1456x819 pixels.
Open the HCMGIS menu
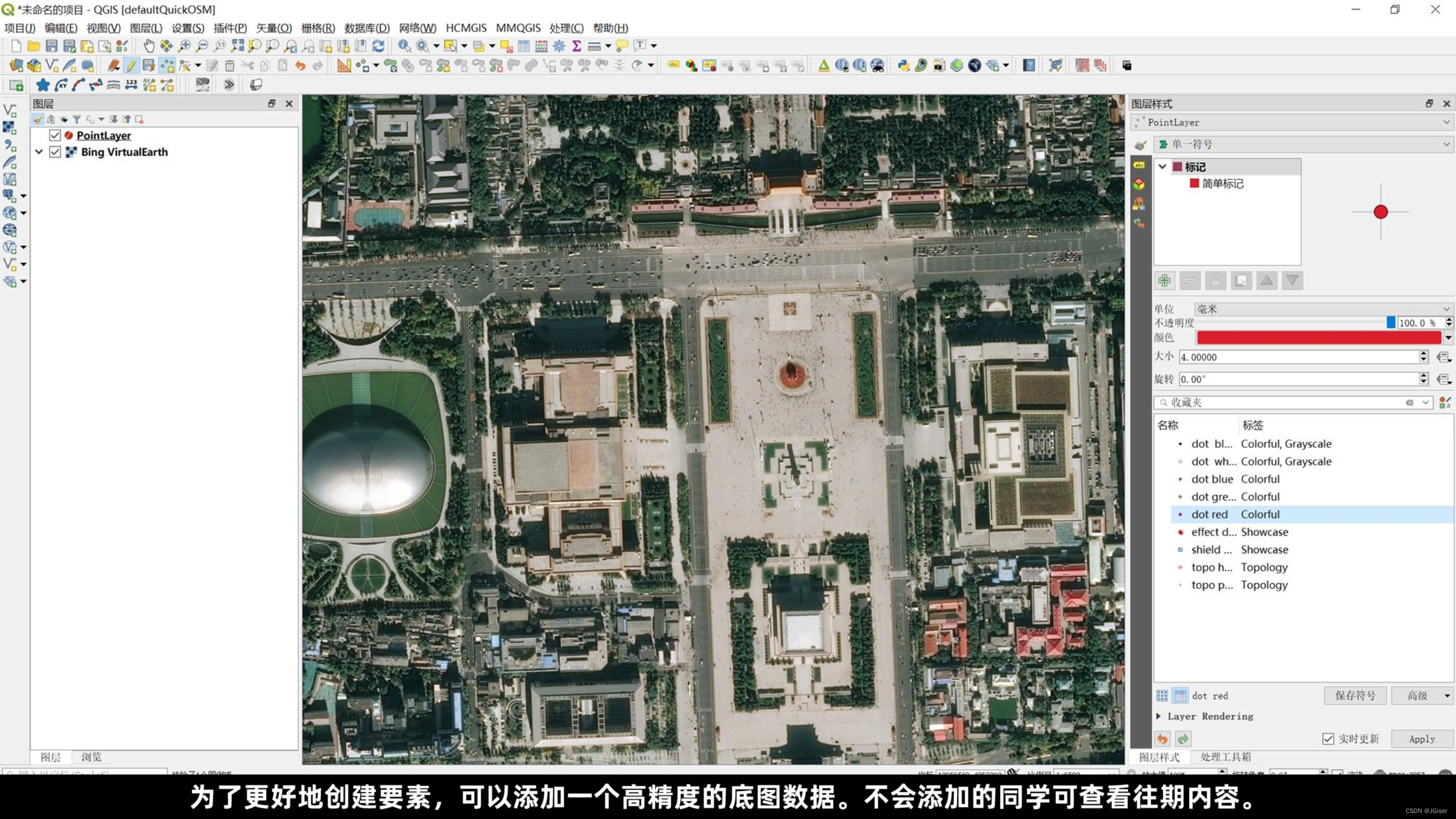466,28
